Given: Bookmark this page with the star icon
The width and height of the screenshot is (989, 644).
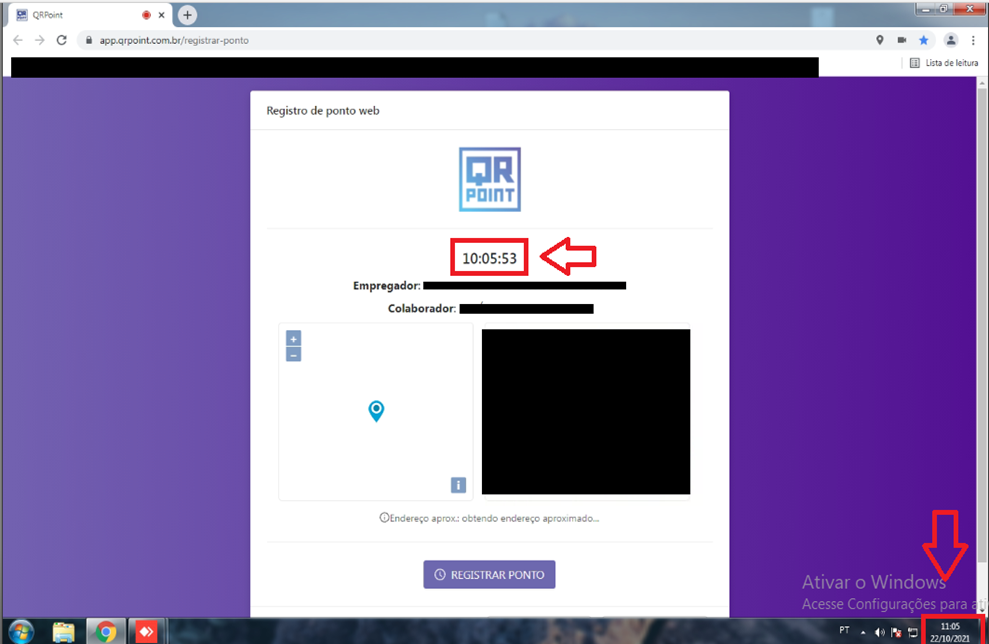Looking at the screenshot, I should (924, 40).
